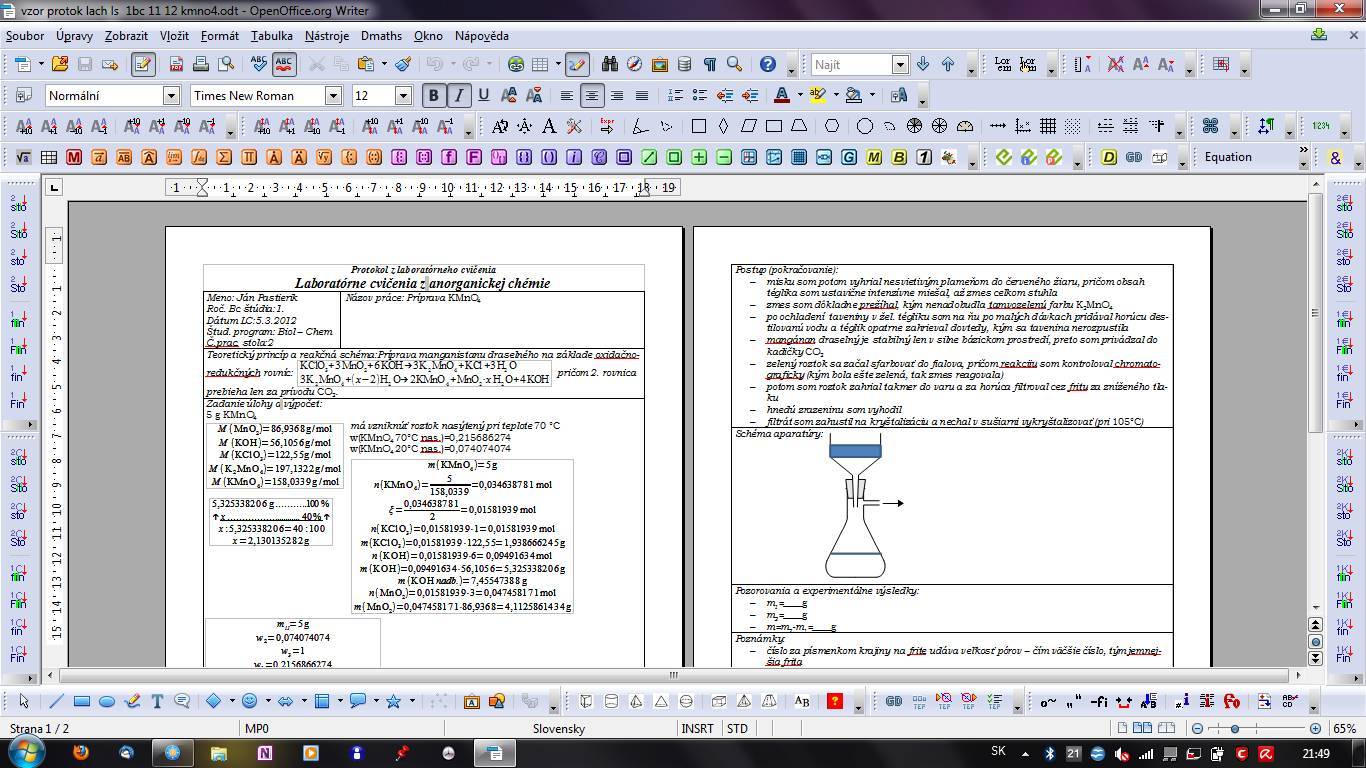Viewport: 1366px width, 768px height.
Task: Click the Print icon
Action: click(x=201, y=64)
